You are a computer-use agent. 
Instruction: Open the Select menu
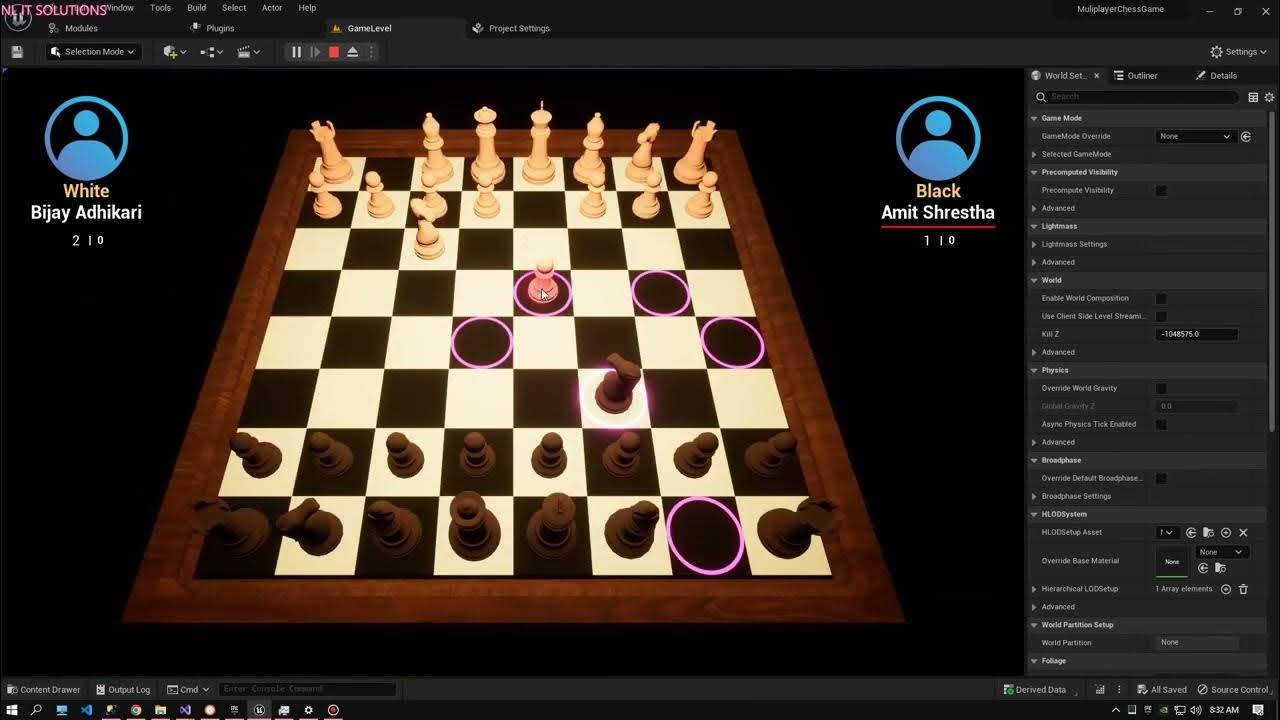point(234,8)
